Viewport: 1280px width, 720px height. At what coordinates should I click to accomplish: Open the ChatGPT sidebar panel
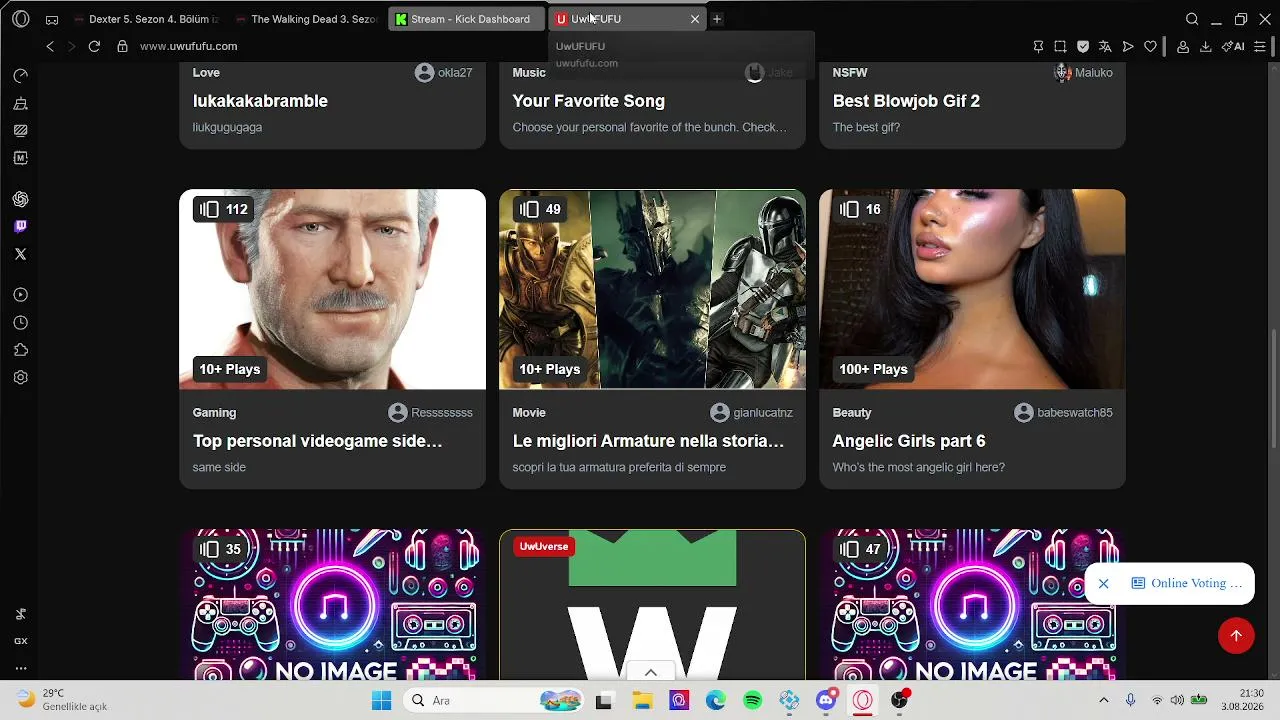coord(21,199)
